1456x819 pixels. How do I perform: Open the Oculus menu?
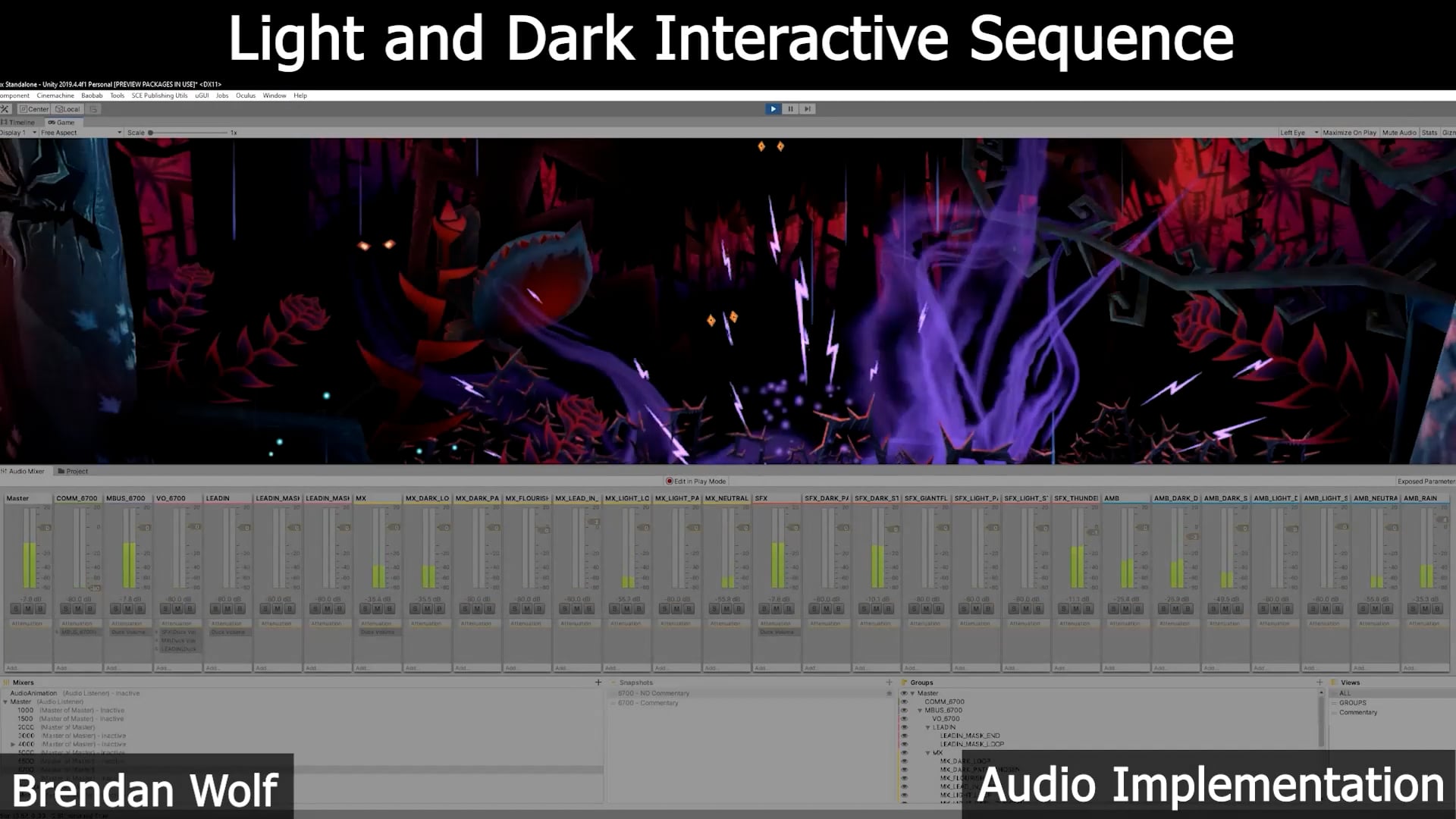point(246,96)
